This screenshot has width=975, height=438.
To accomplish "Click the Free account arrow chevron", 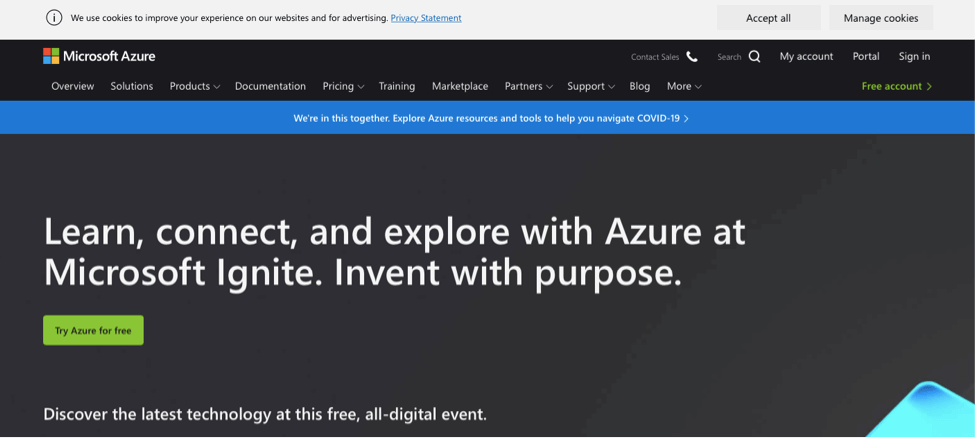I will click(x=929, y=86).
